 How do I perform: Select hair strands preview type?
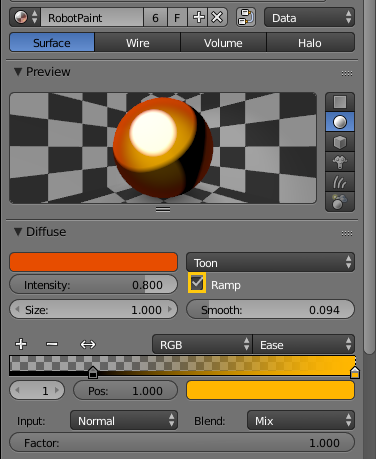(x=340, y=182)
